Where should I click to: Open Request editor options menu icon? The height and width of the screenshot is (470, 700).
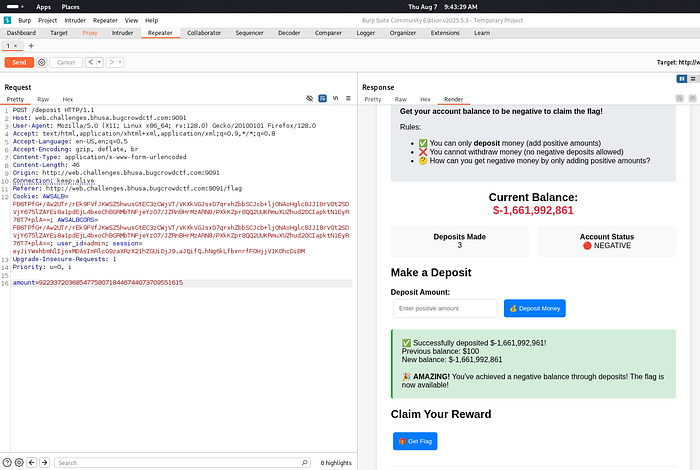(348, 98)
